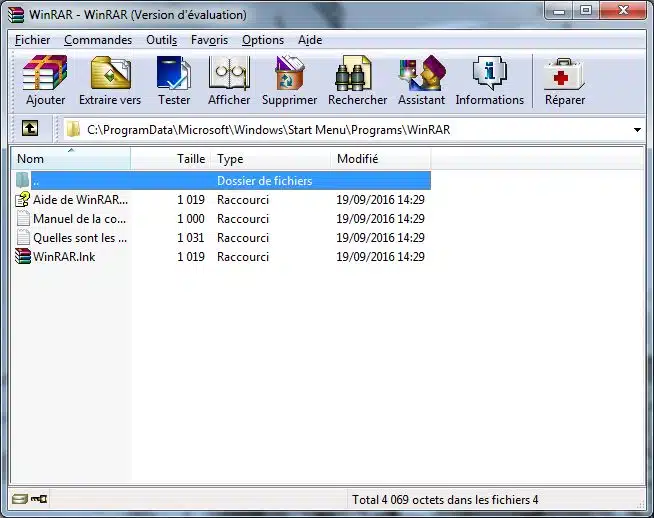Screen dimensions: 654x518
Task: Click the disk drive icon in status bar
Action: [19, 499]
